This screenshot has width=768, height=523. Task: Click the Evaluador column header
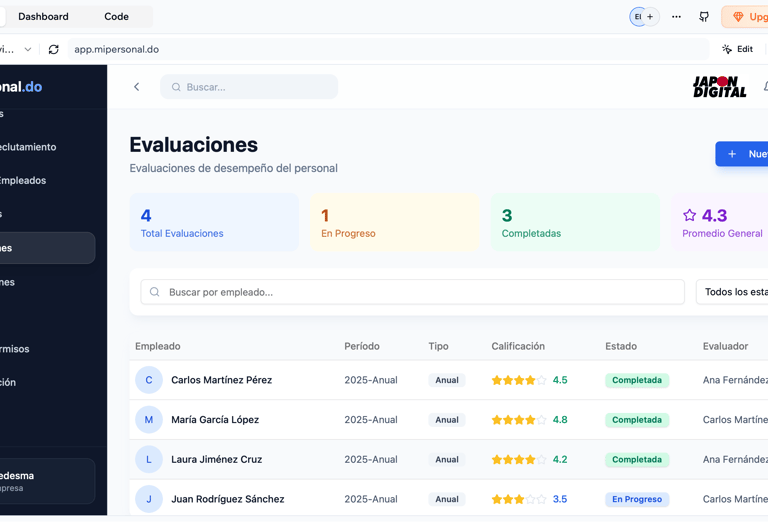(x=725, y=346)
